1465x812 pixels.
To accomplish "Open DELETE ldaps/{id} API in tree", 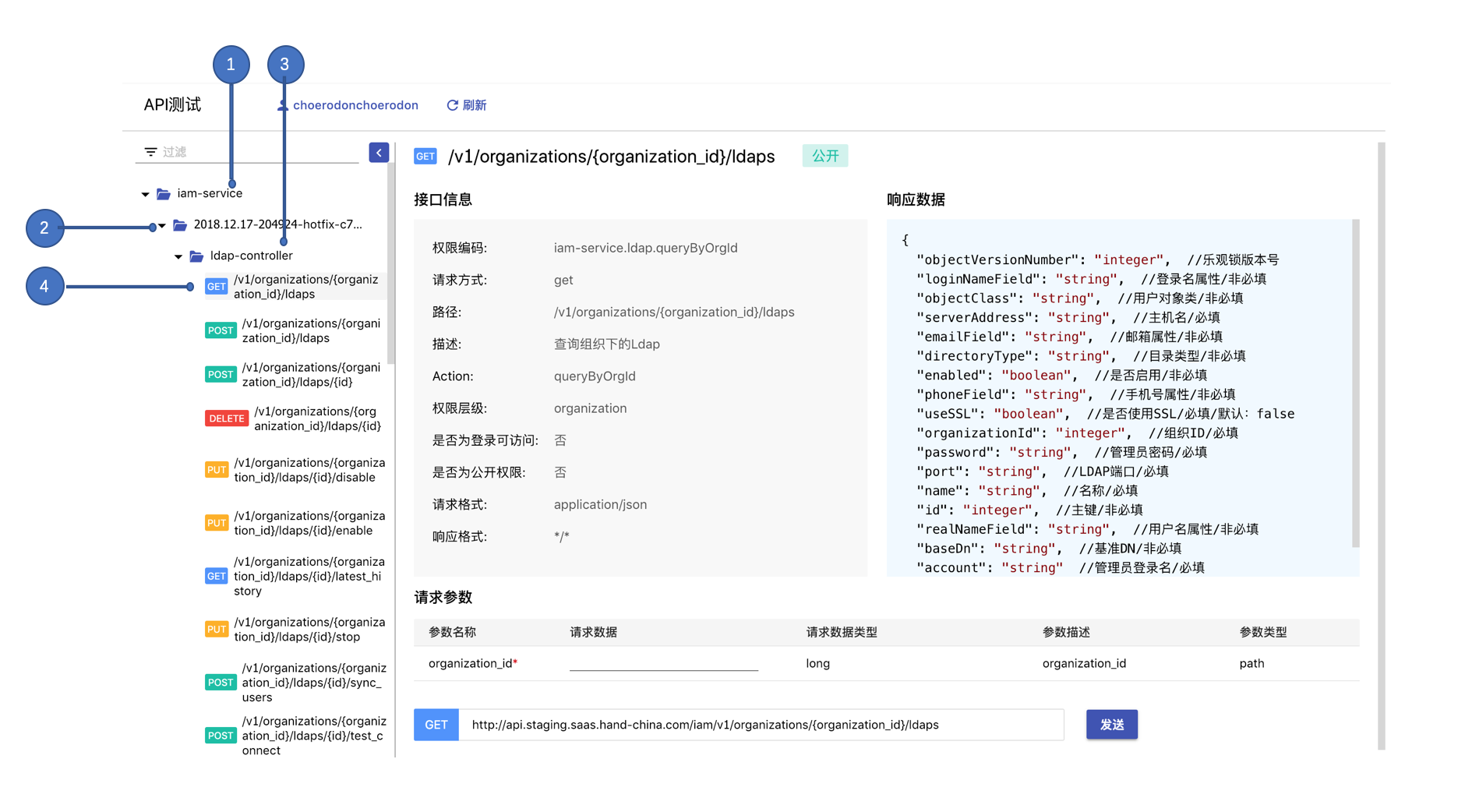I will [x=317, y=418].
